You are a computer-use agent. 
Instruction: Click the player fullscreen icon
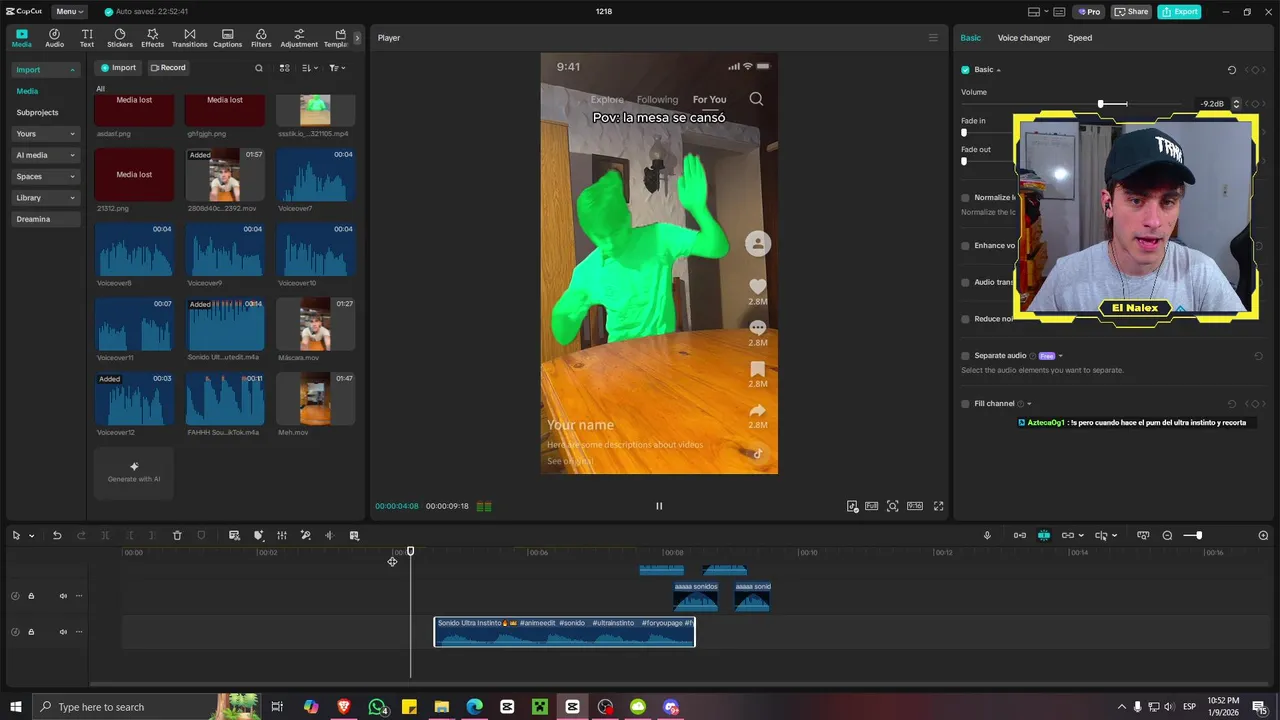click(938, 506)
